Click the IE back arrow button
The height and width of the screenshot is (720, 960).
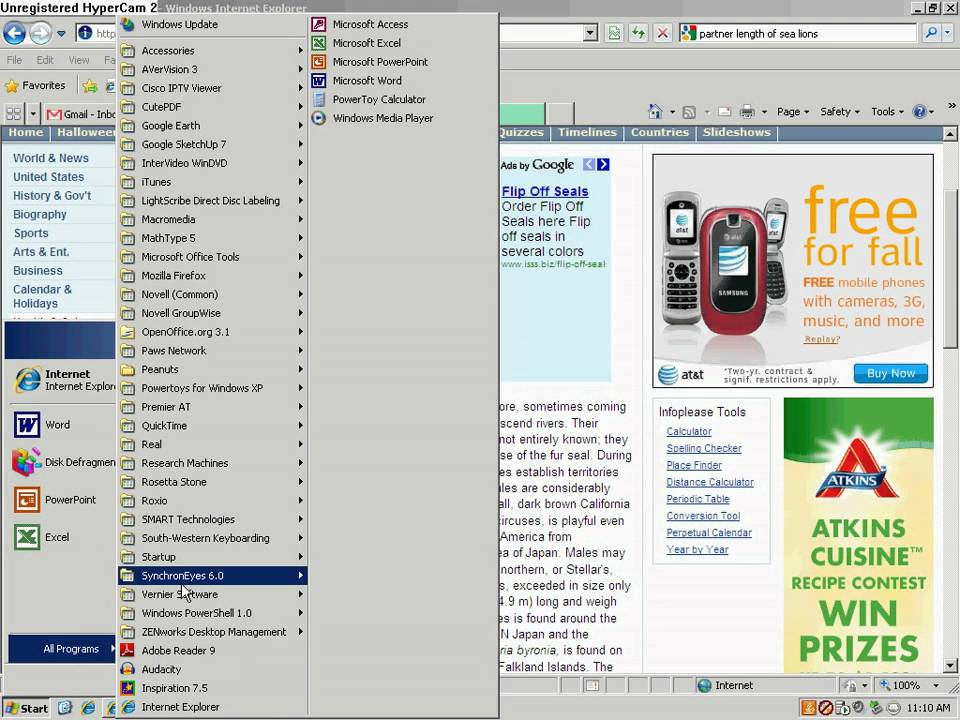coord(15,33)
